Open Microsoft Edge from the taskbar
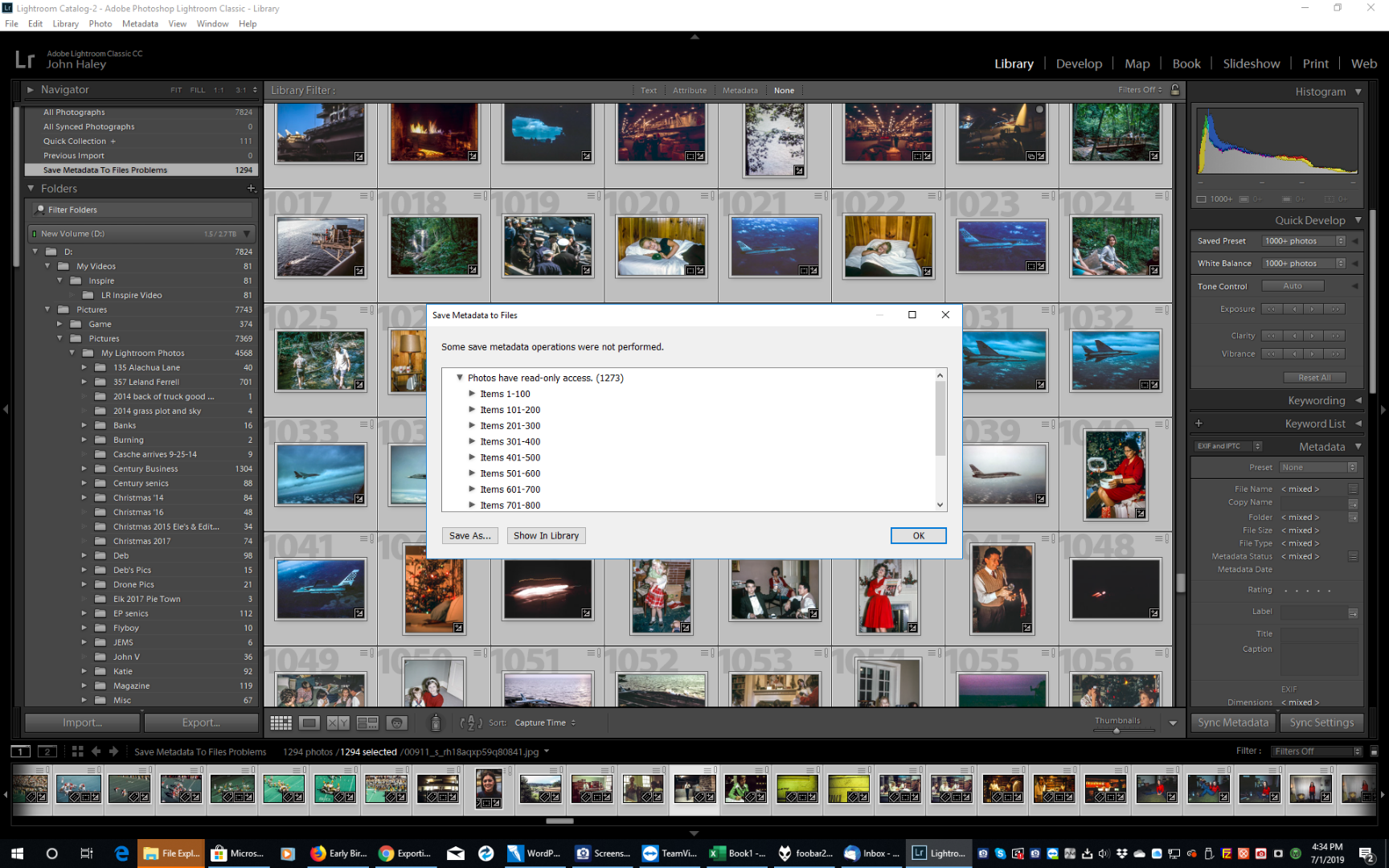1389x868 pixels. coord(121,854)
